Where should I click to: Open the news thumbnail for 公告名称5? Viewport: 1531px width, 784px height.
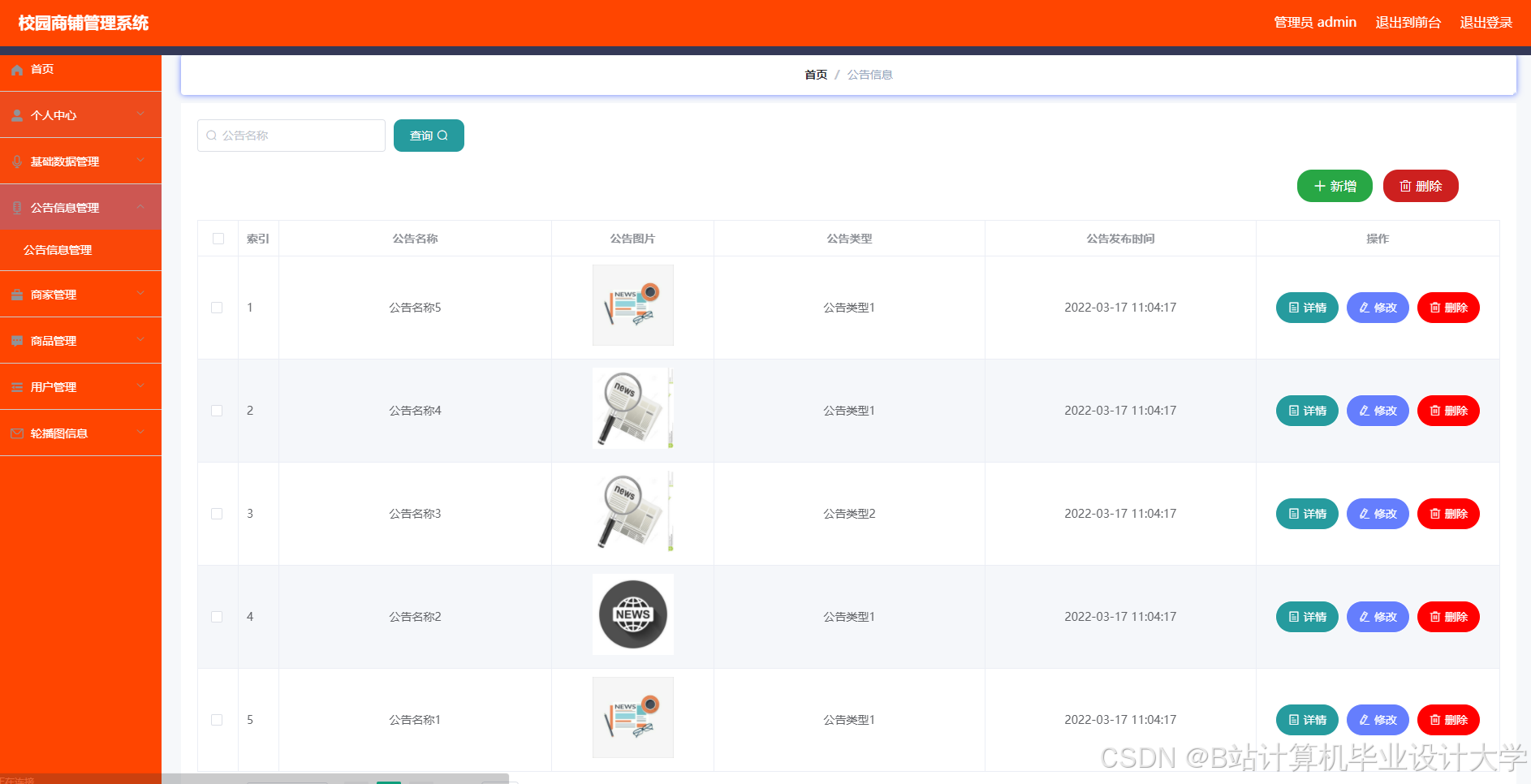click(x=633, y=305)
